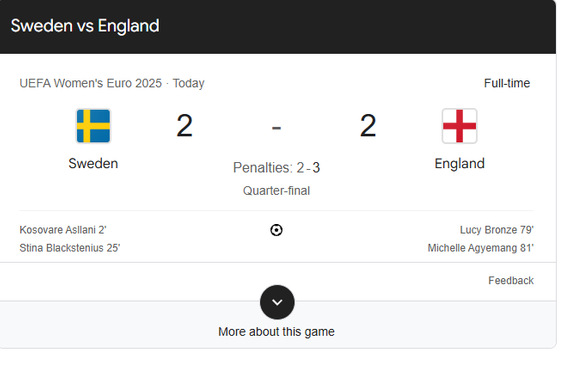
Task: Select scorer Kosovare Asllani 2'
Action: pos(63,230)
